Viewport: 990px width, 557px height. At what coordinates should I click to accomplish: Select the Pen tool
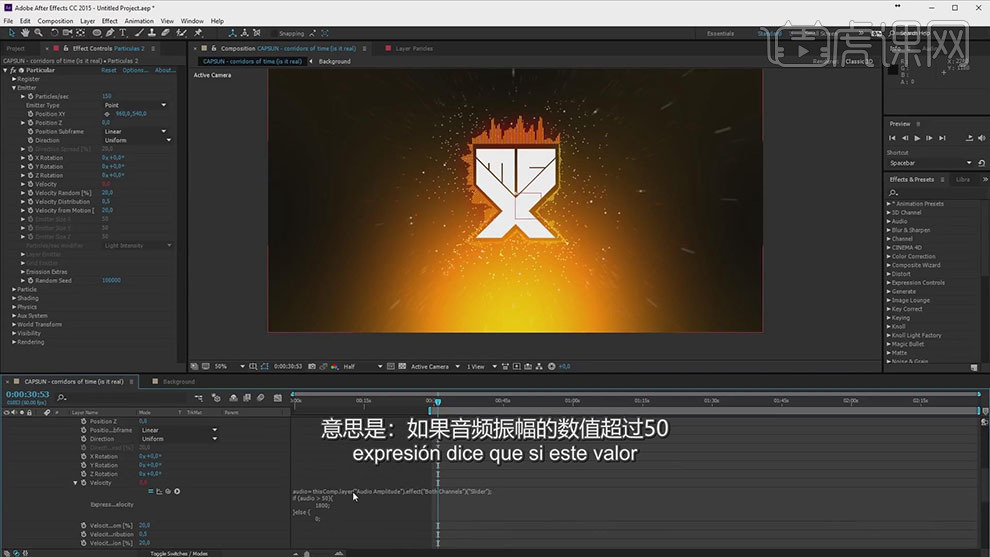click(x=110, y=33)
